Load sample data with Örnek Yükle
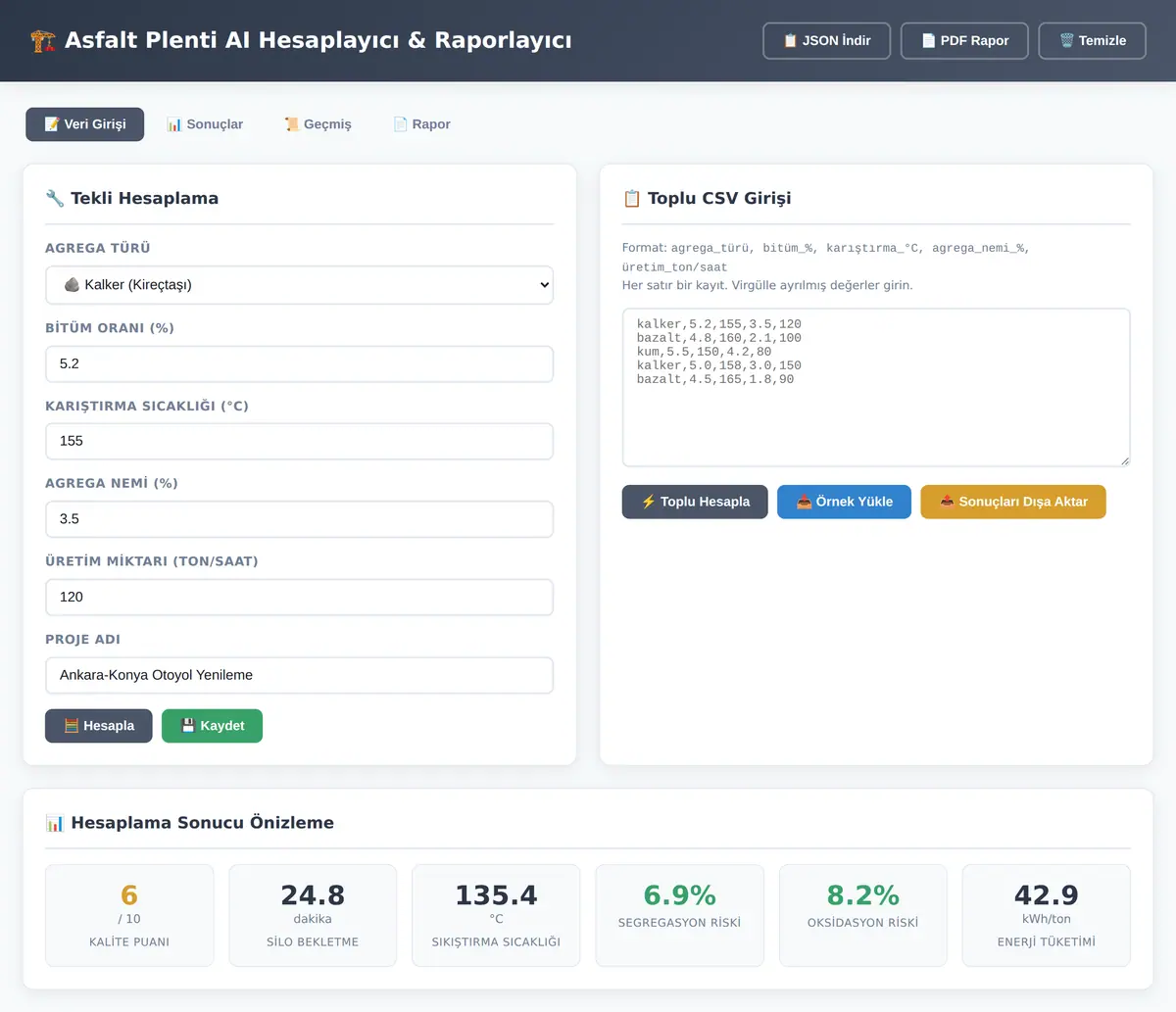Screen dimensions: 1176x1012 pyautogui.click(x=844, y=502)
